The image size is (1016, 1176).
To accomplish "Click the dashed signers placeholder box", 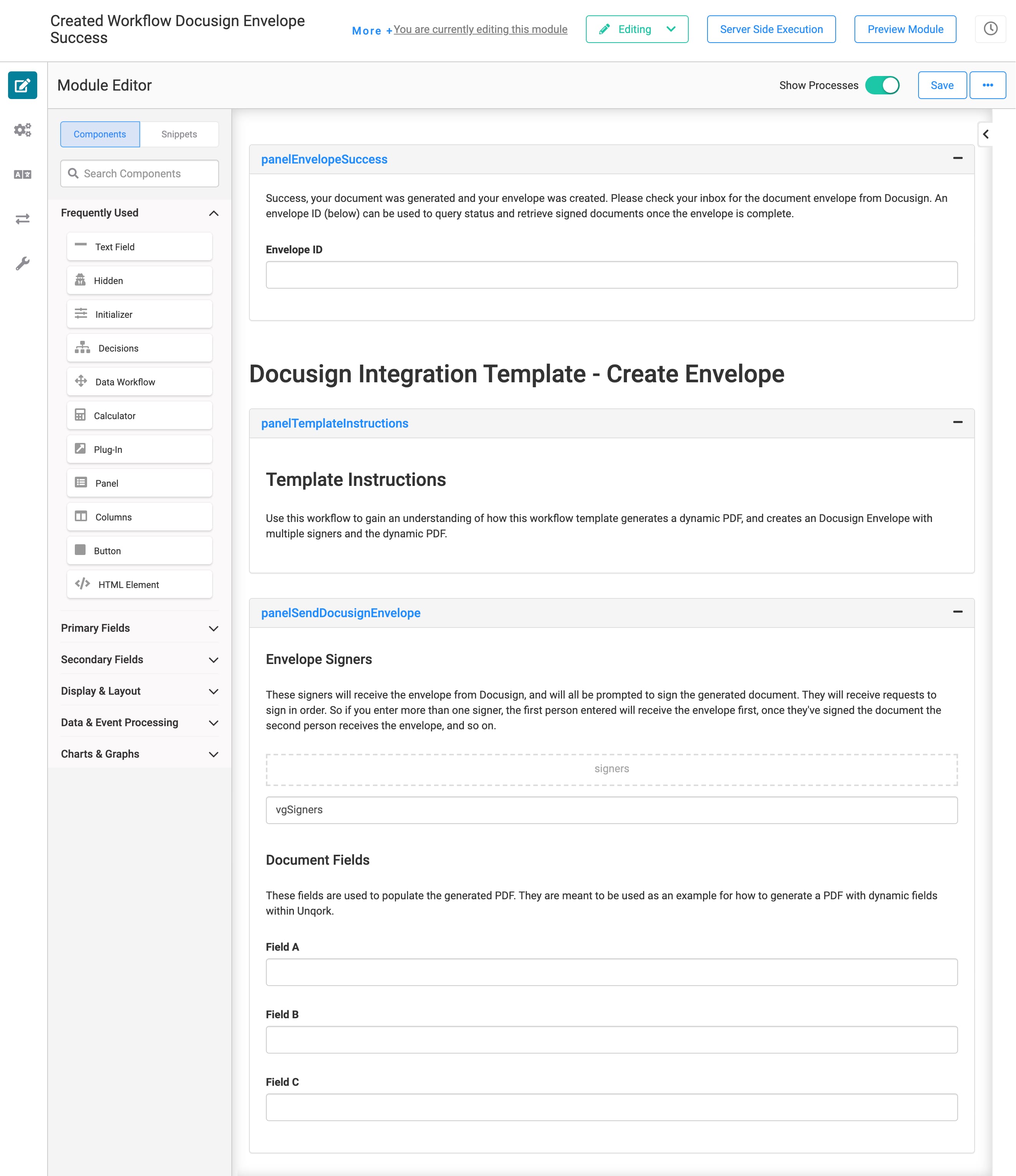I will pyautogui.click(x=612, y=769).
